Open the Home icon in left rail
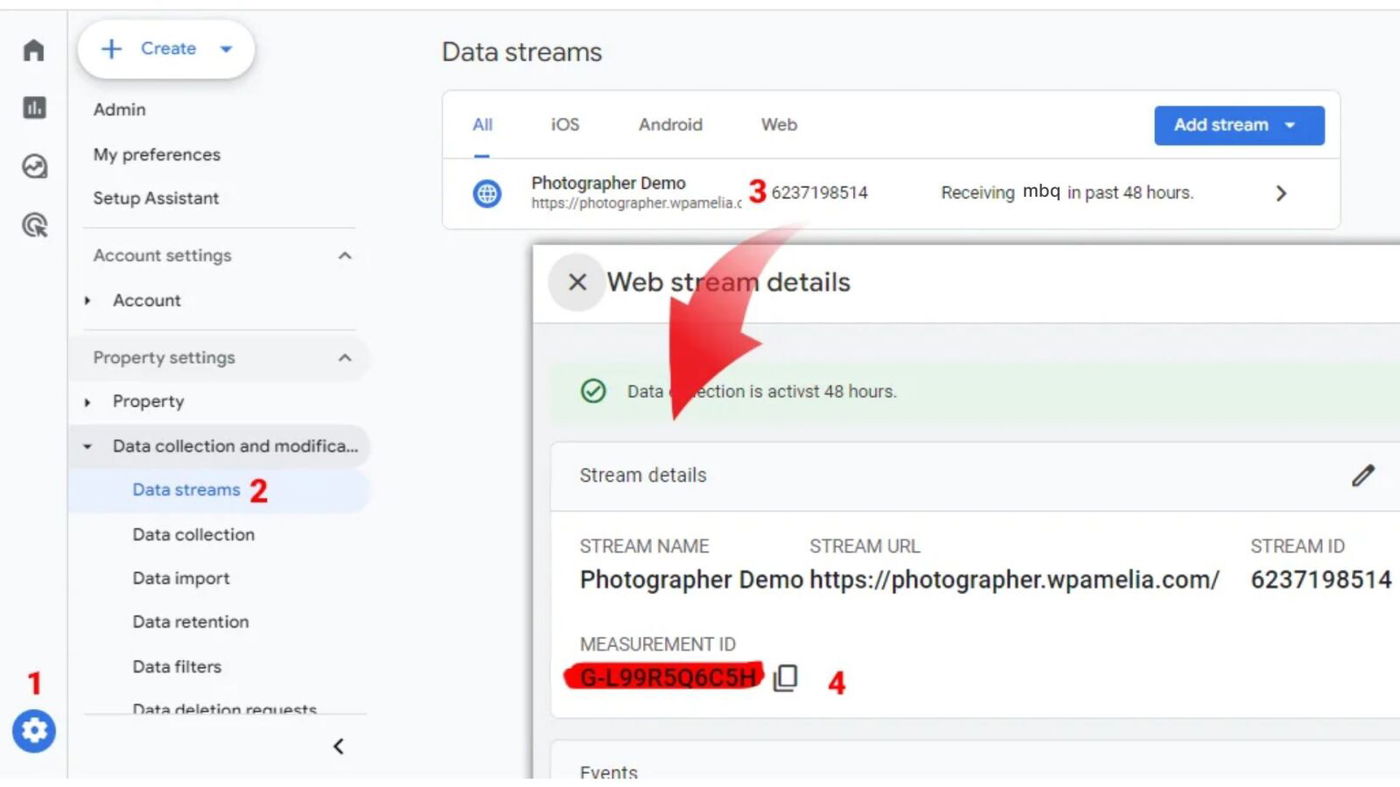The height and width of the screenshot is (787, 1400). click(34, 50)
